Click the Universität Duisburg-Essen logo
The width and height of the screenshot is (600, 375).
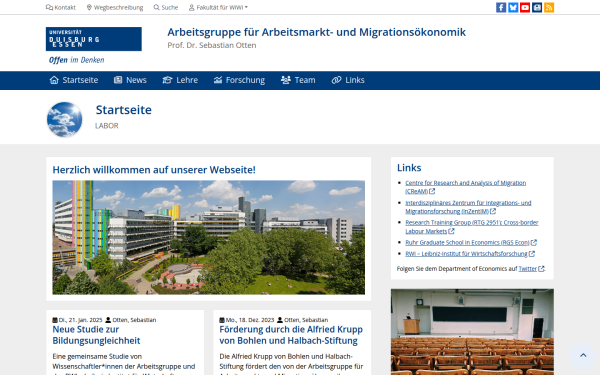94,39
